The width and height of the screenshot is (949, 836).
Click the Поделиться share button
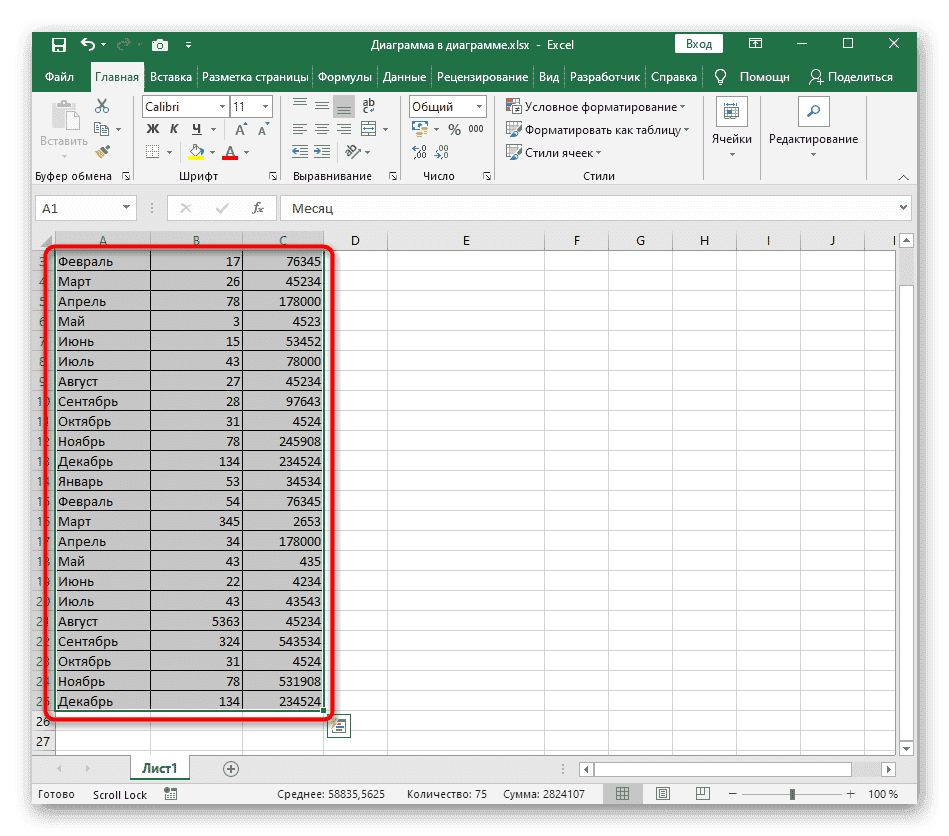(x=850, y=77)
